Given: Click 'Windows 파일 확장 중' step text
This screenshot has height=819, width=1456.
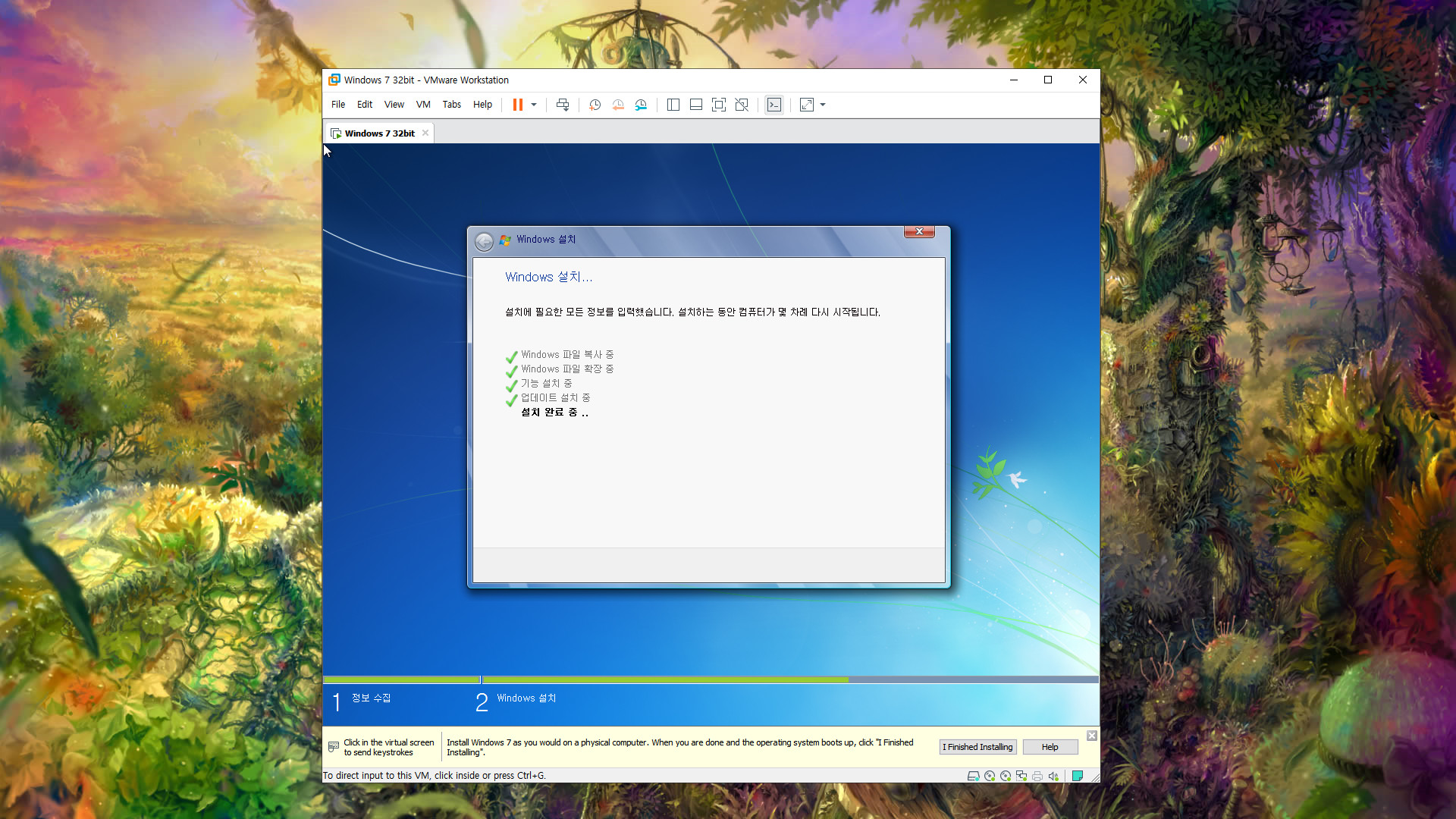Looking at the screenshot, I should [567, 369].
